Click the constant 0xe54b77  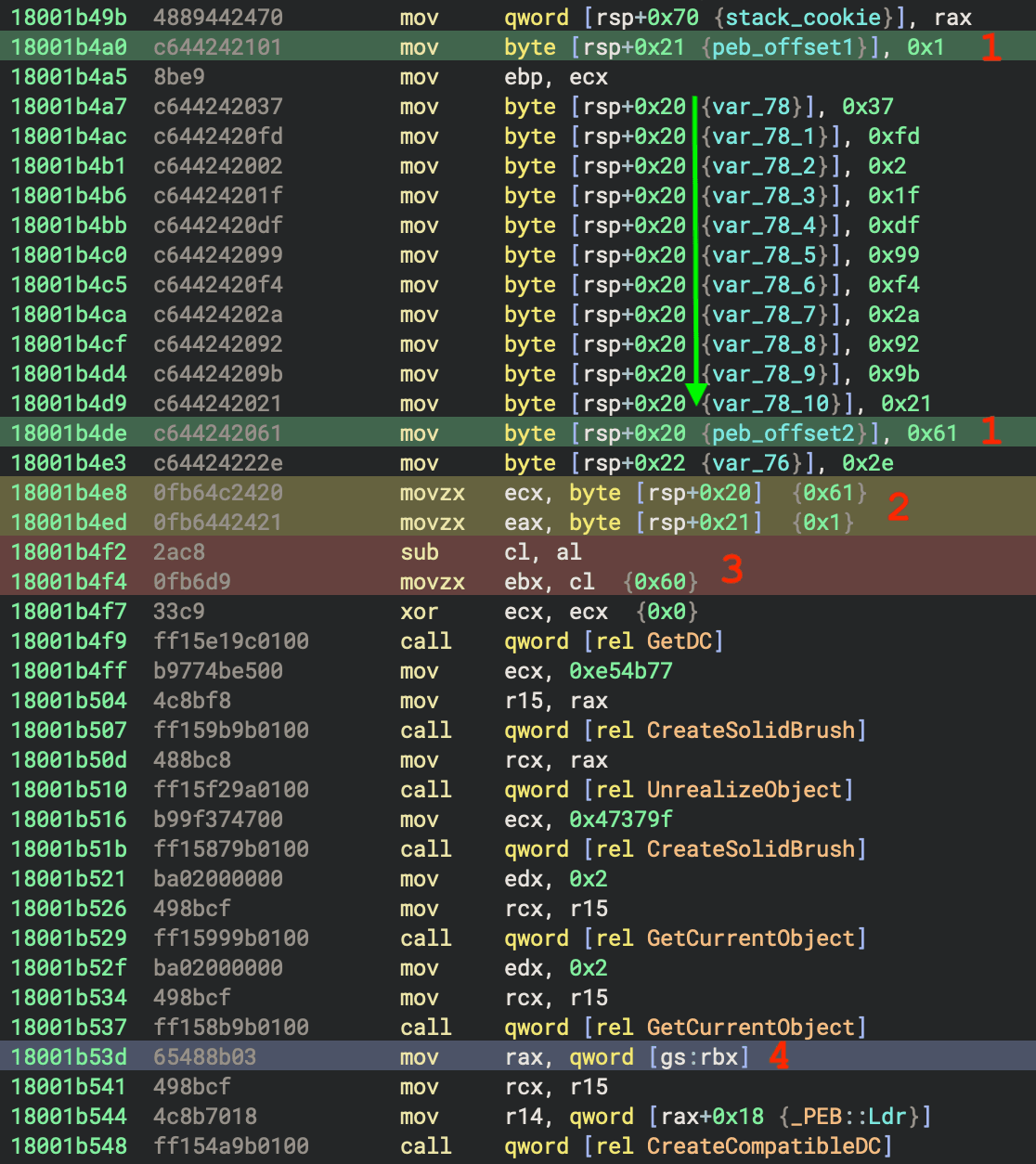(621, 671)
